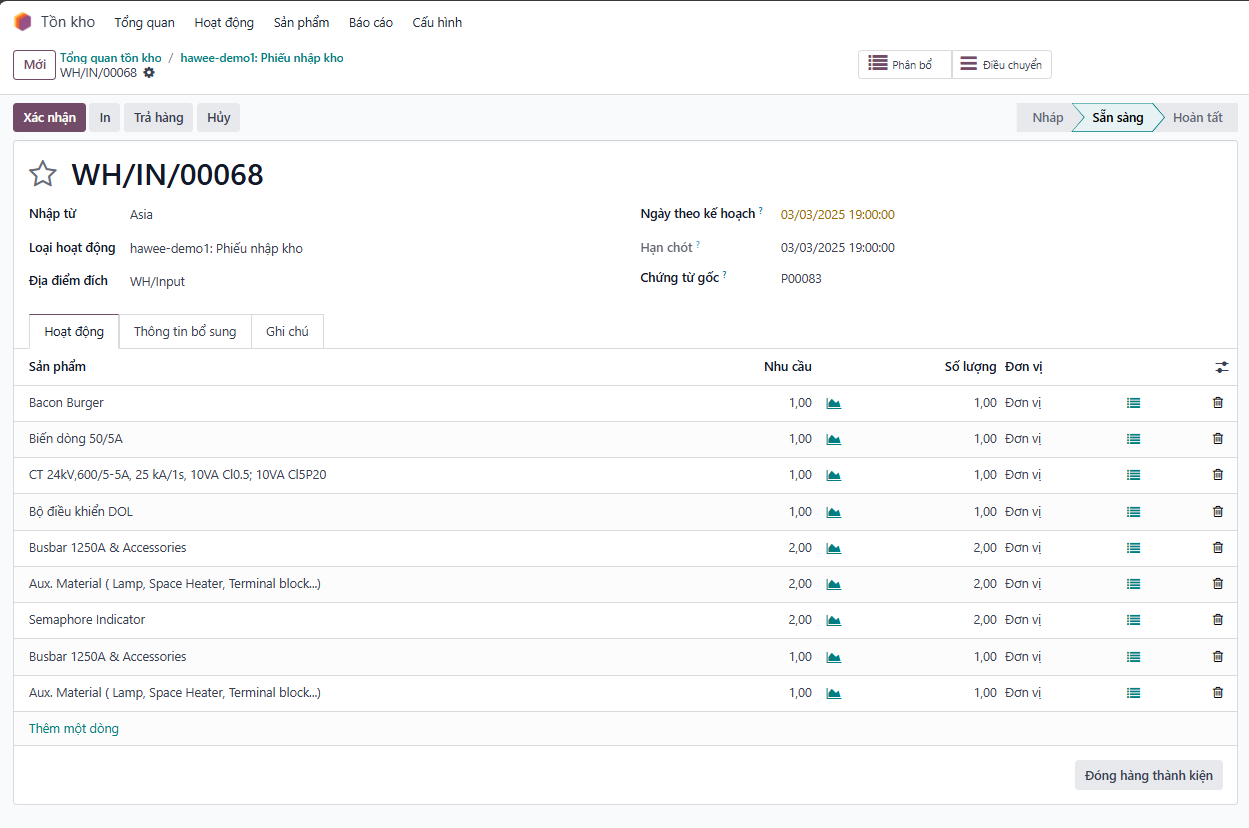Open forecast chart for Aux. Material row with demand 2,00
This screenshot has width=1249, height=828.
click(833, 584)
